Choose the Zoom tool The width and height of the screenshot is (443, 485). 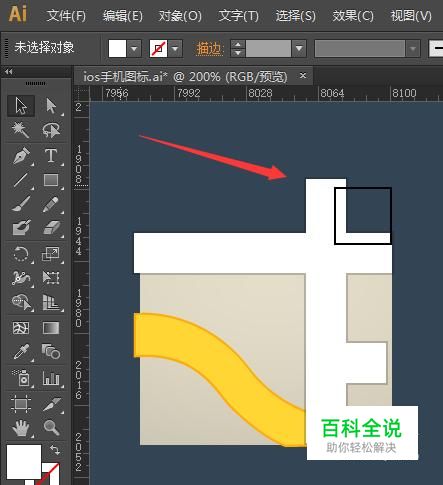(51, 427)
